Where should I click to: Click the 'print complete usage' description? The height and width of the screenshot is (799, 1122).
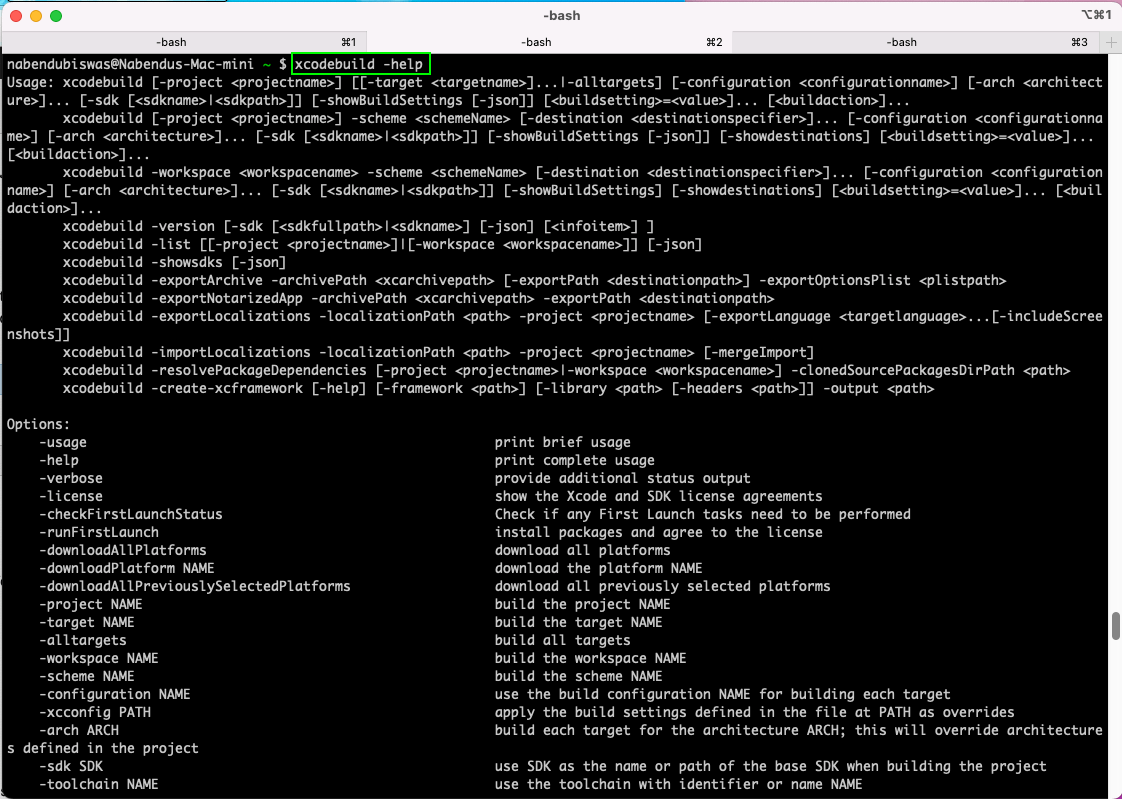coord(574,460)
